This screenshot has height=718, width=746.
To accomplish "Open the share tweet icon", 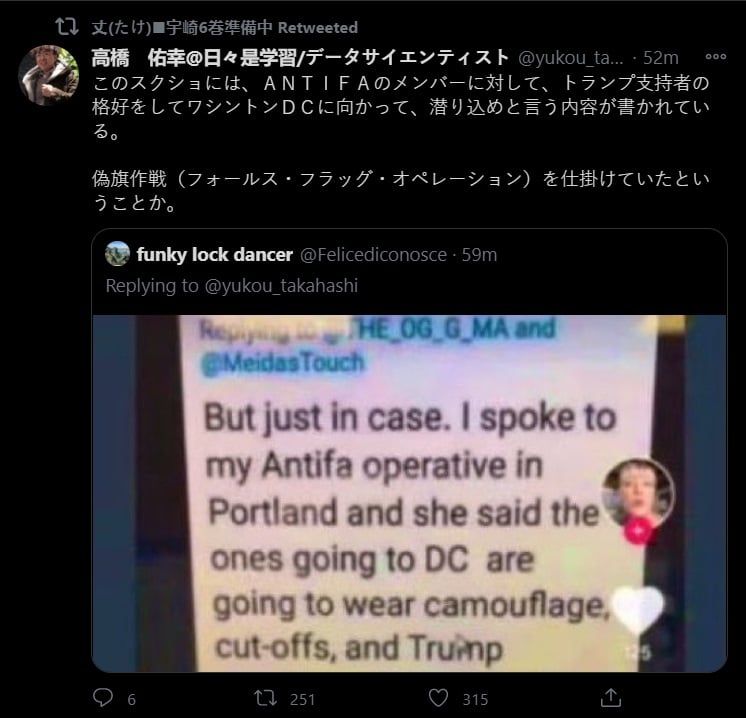I will 610,697.
